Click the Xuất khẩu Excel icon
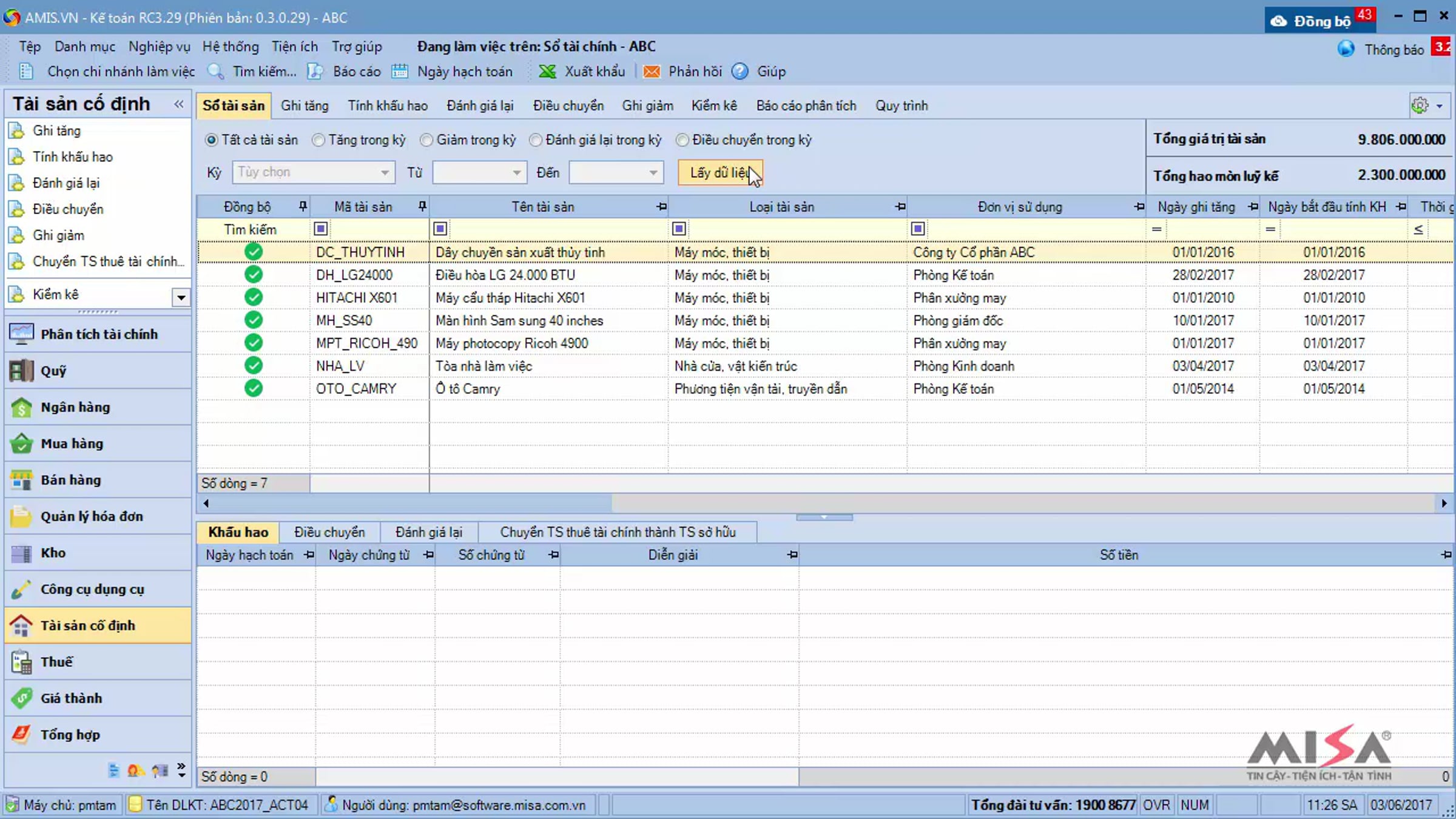The image size is (1456, 819). pos(547,72)
